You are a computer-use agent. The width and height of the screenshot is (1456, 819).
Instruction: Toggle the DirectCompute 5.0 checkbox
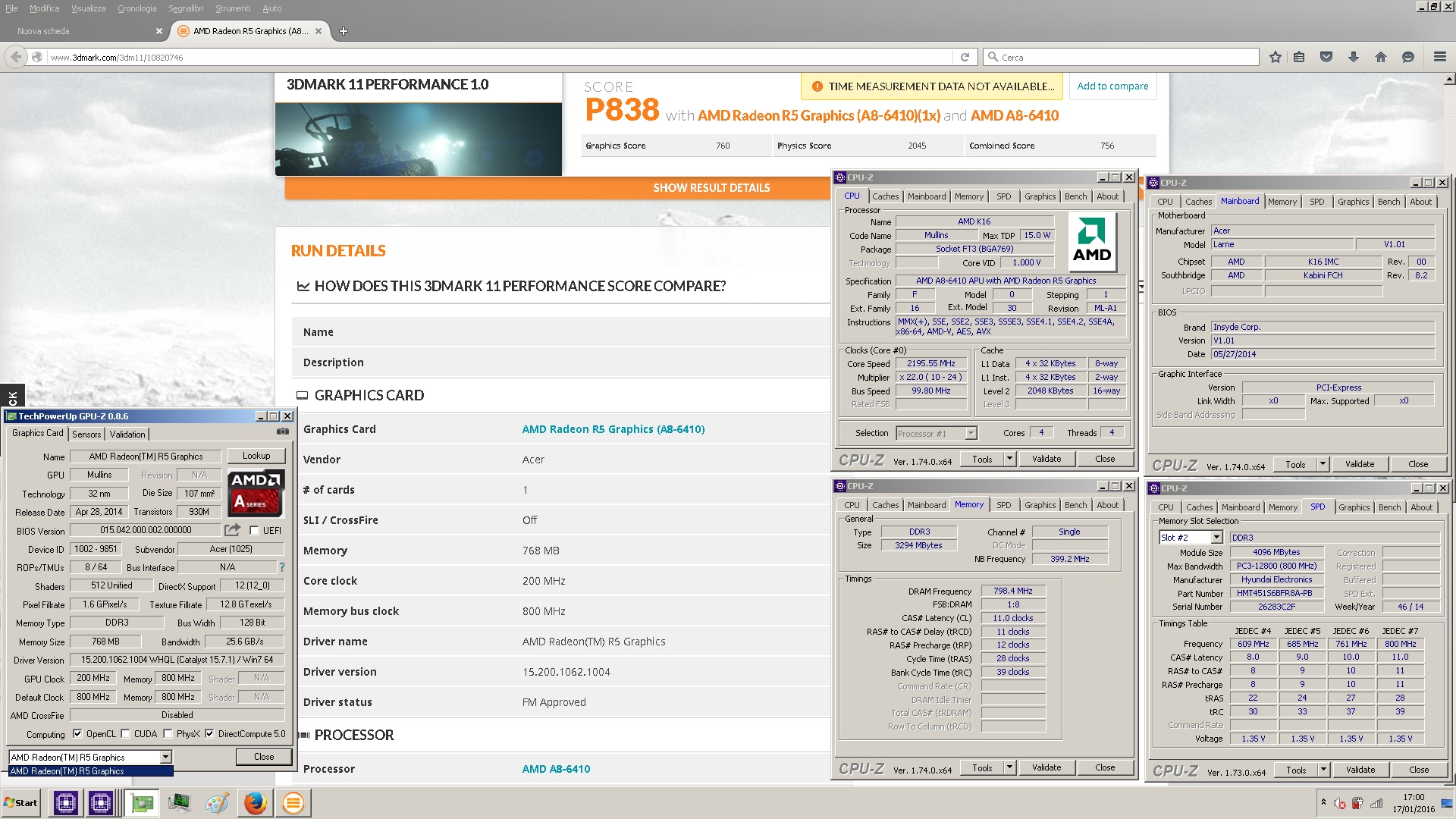tap(209, 733)
